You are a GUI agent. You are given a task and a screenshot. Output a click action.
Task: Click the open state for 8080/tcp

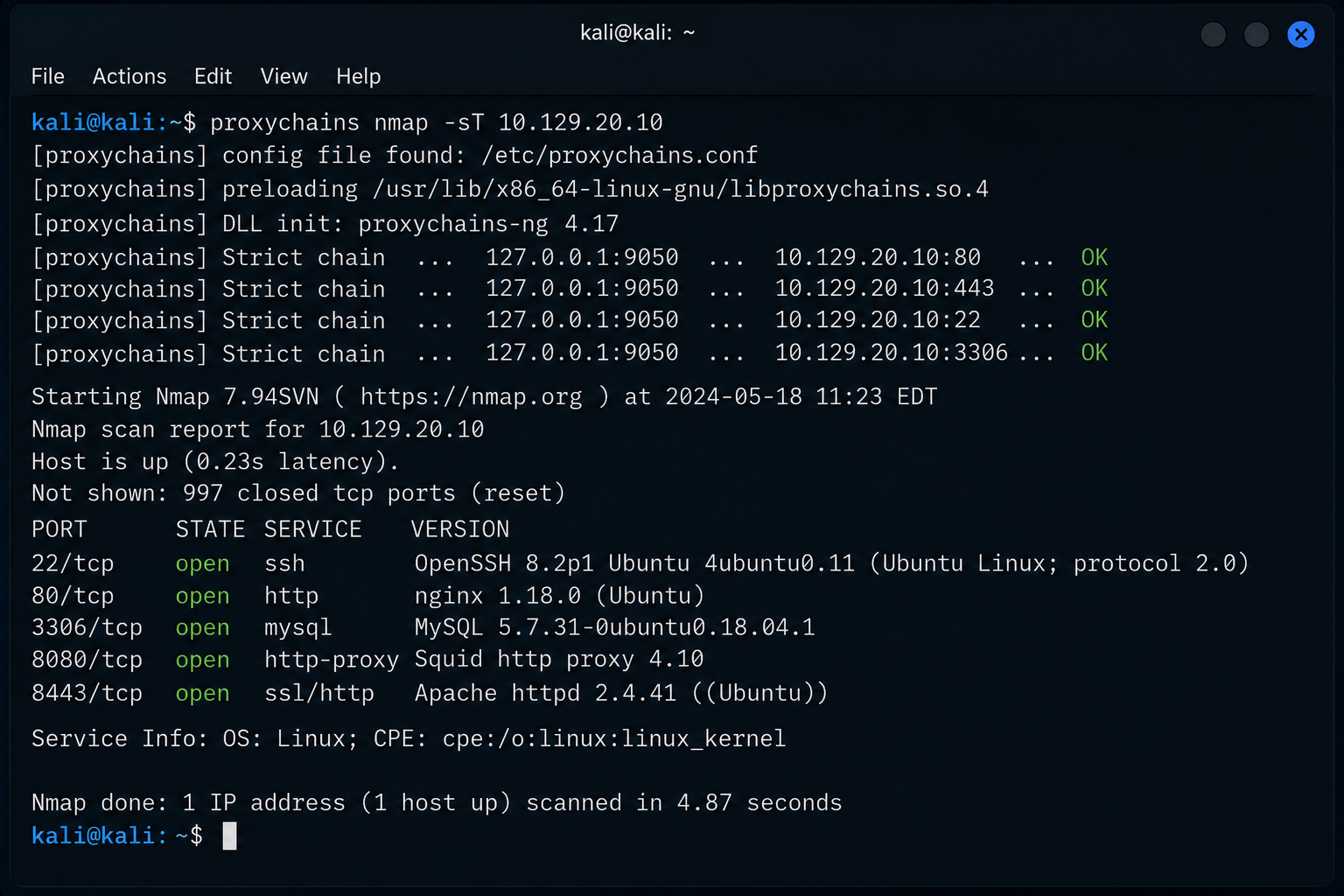coord(203,661)
